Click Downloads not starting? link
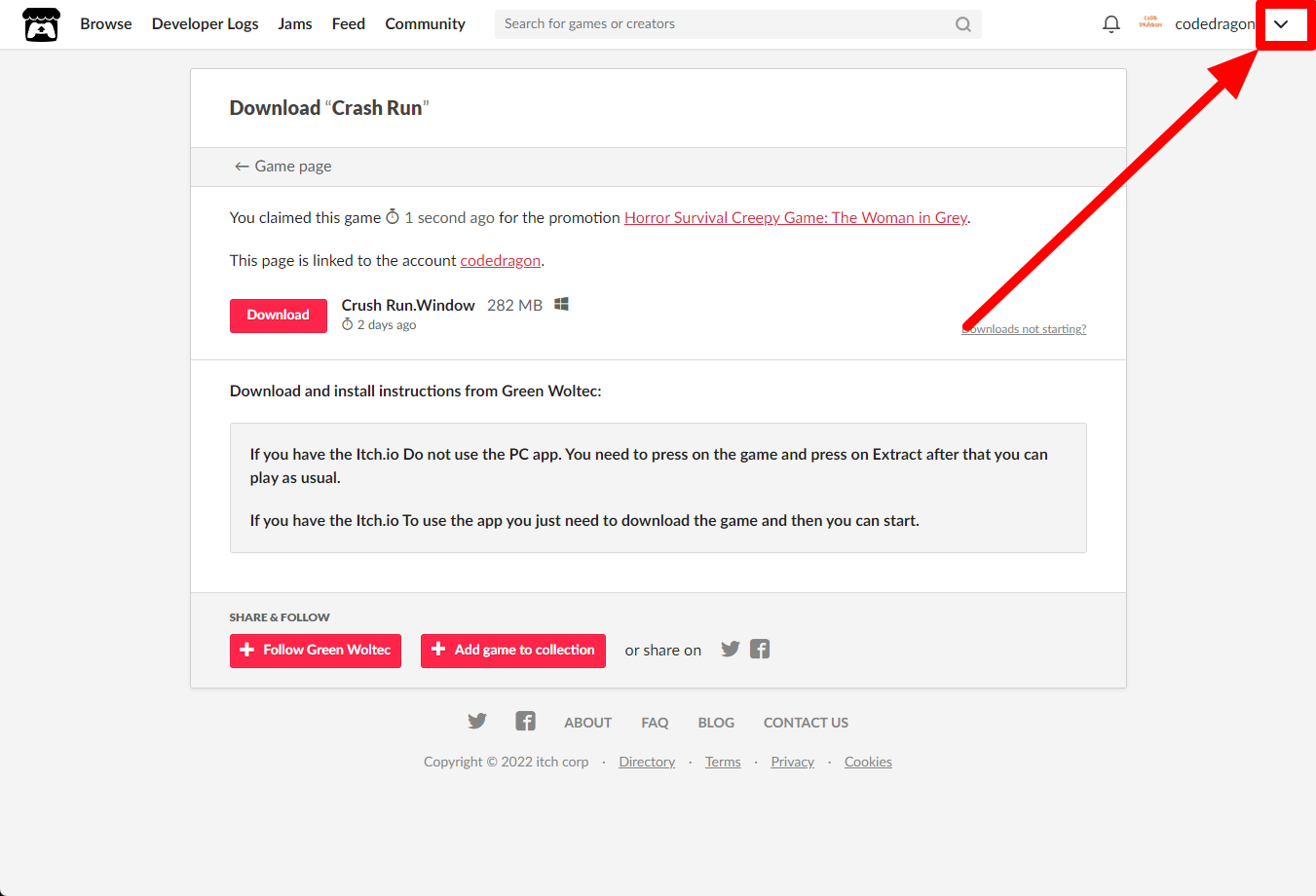 [1024, 329]
